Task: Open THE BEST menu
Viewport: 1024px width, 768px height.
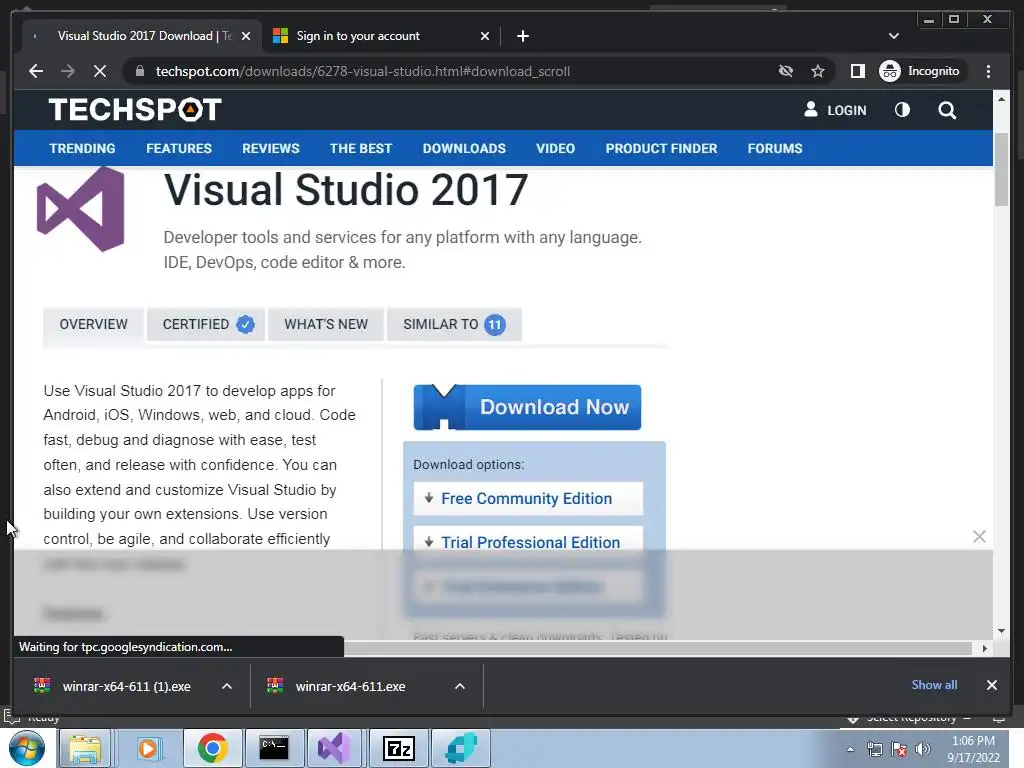Action: click(x=360, y=148)
